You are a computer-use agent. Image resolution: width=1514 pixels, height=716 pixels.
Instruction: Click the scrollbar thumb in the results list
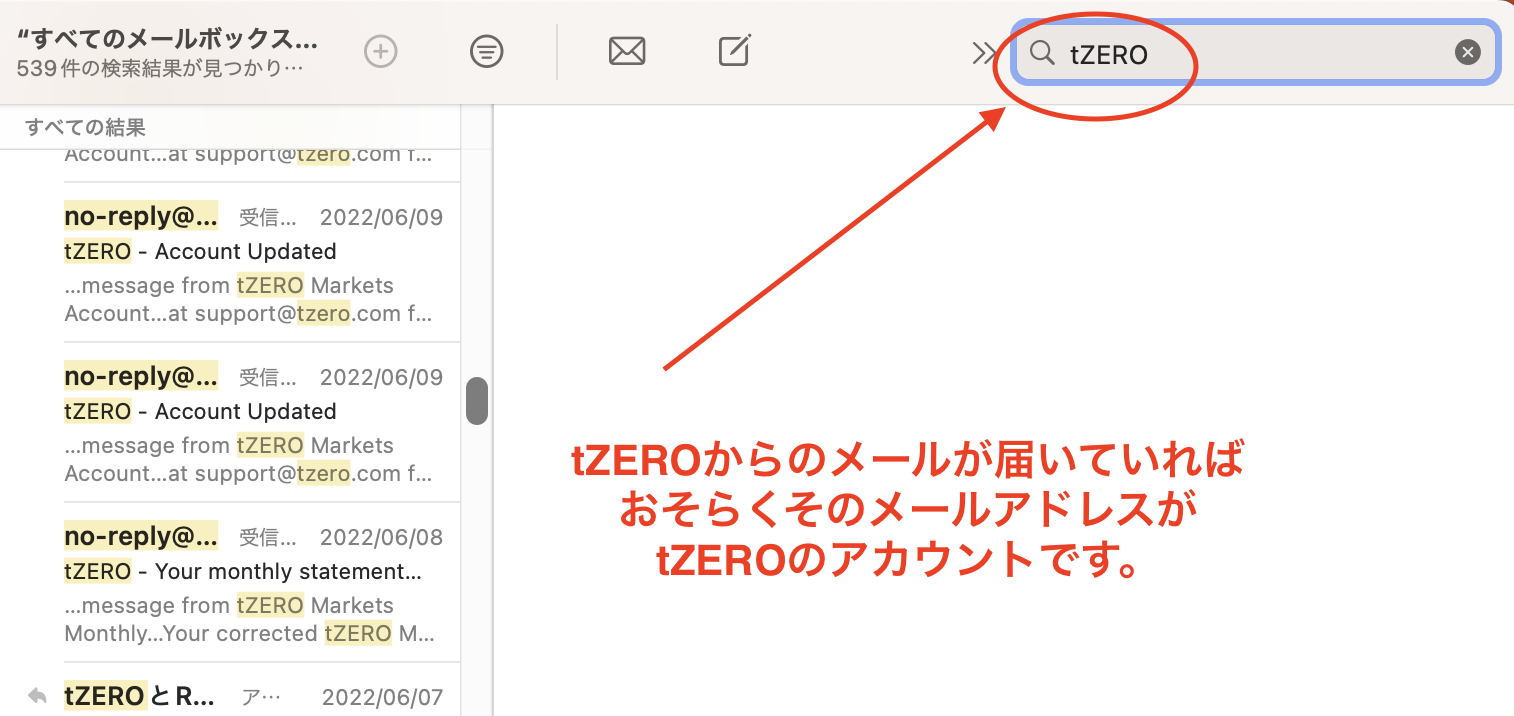coord(477,400)
